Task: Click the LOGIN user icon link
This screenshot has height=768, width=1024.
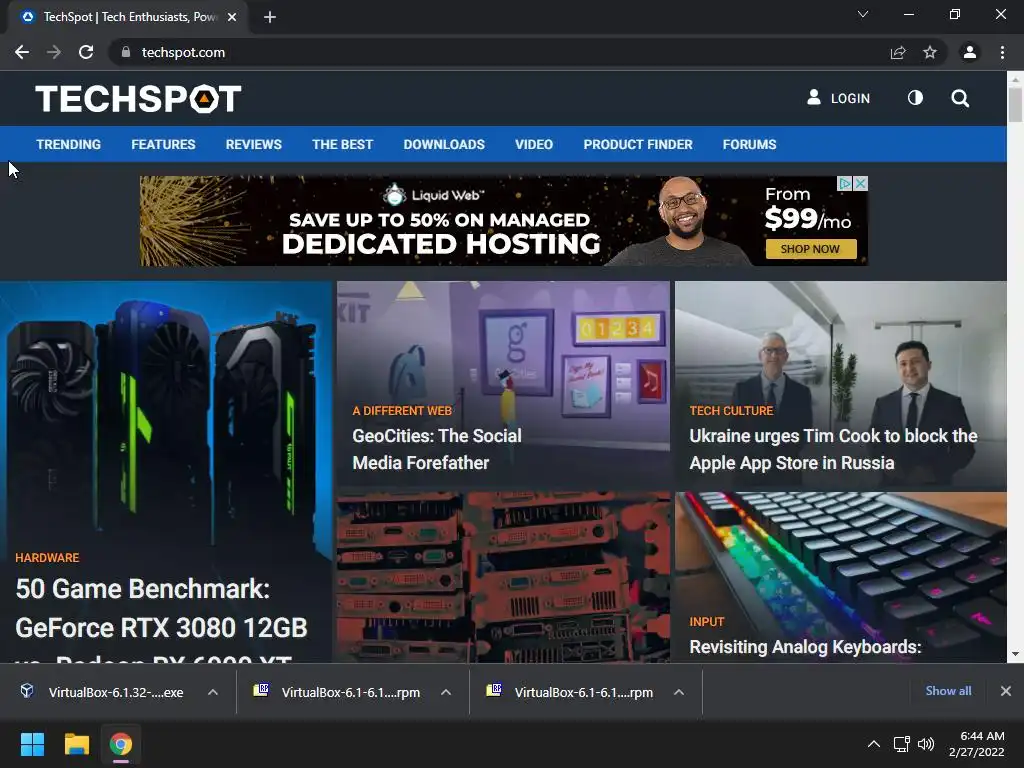Action: click(x=839, y=98)
